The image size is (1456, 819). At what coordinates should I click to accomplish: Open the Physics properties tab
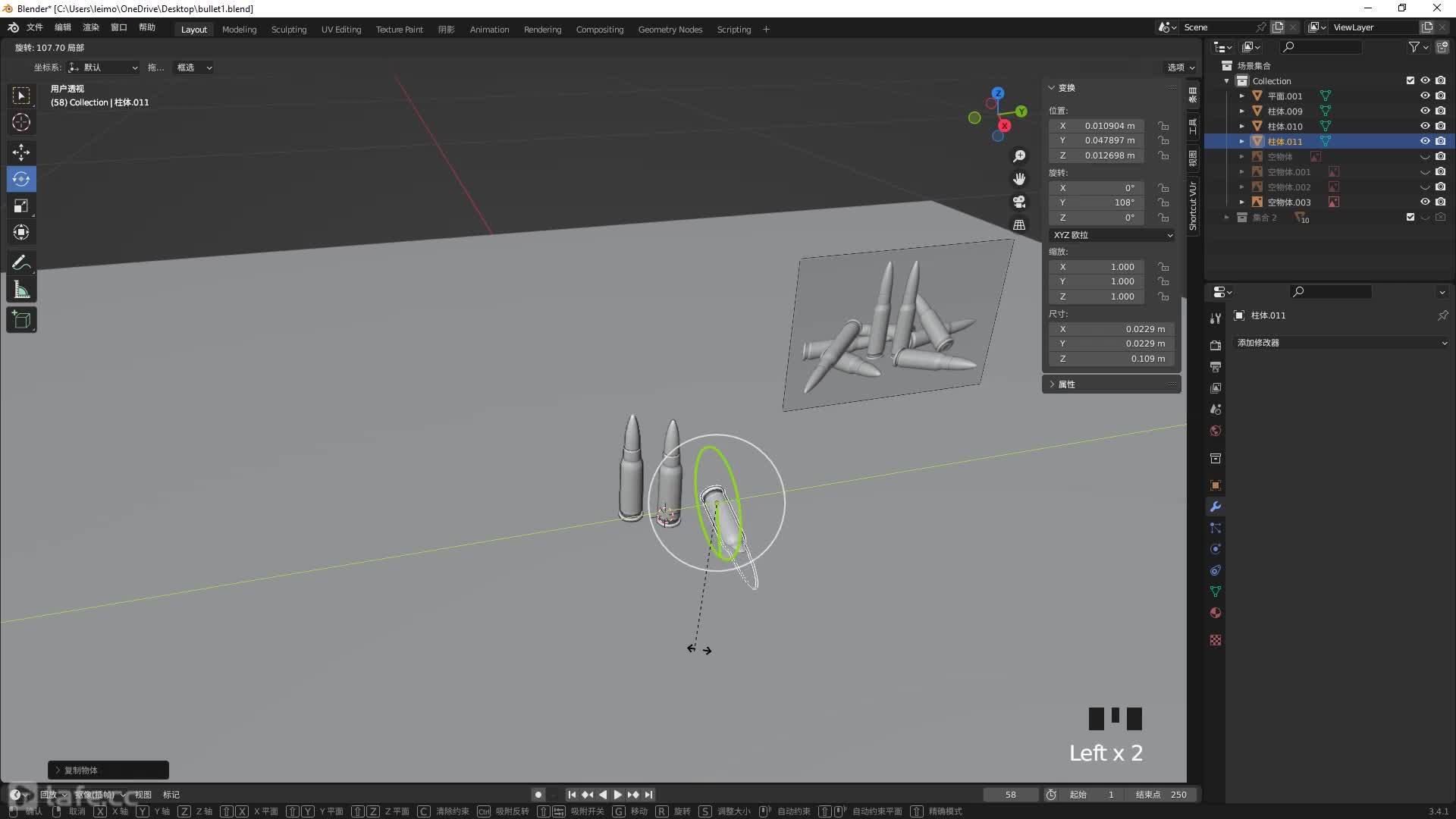[1216, 549]
